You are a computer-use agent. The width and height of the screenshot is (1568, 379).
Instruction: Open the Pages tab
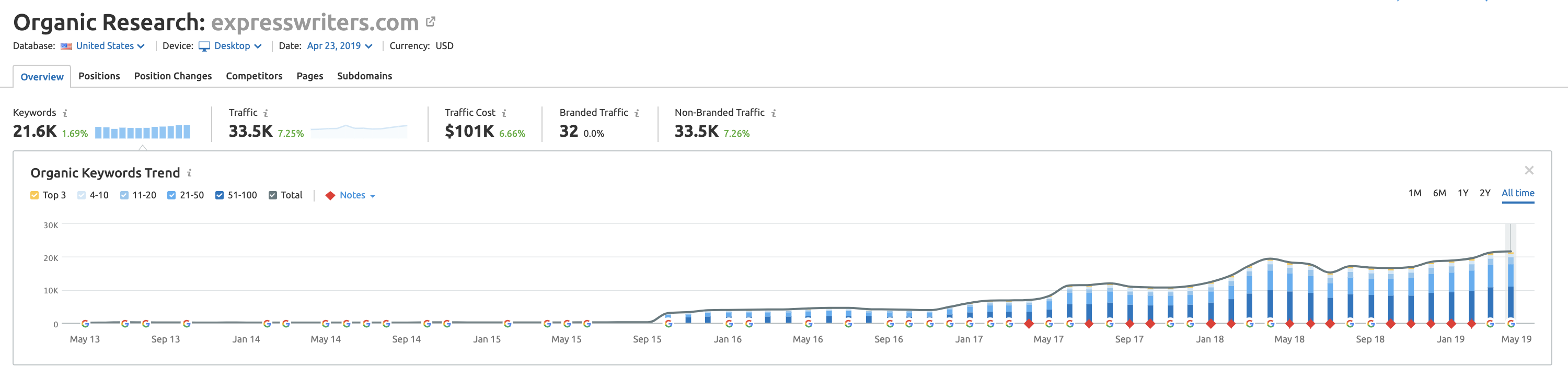pos(310,76)
